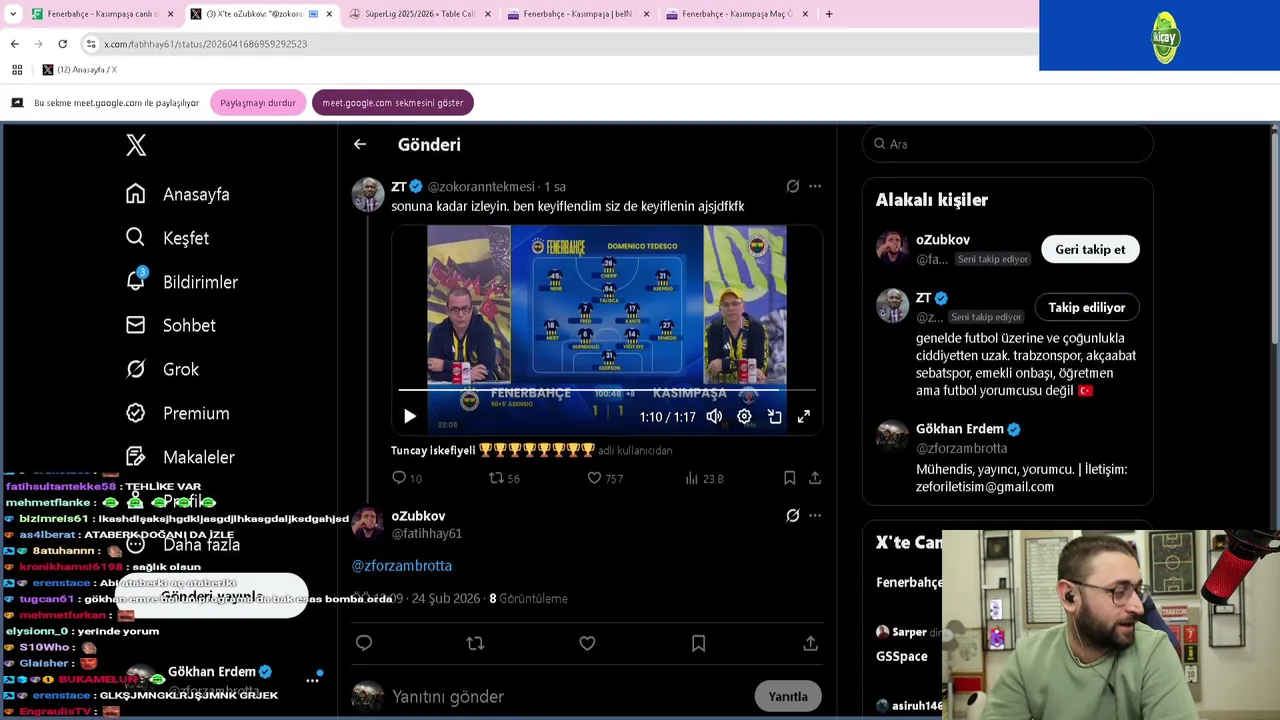Click Paylaşmayı durdur button
The image size is (1280, 720).
coord(258,103)
